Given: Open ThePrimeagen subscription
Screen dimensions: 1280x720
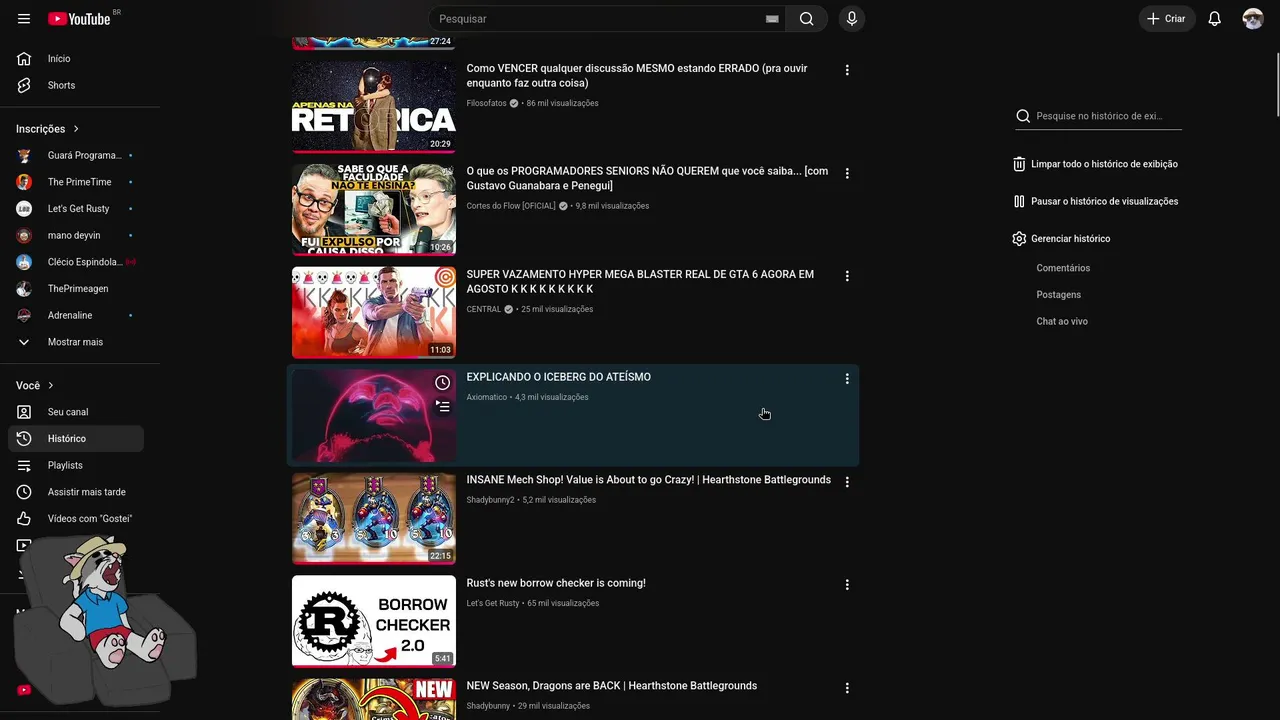Looking at the screenshot, I should click(76, 289).
